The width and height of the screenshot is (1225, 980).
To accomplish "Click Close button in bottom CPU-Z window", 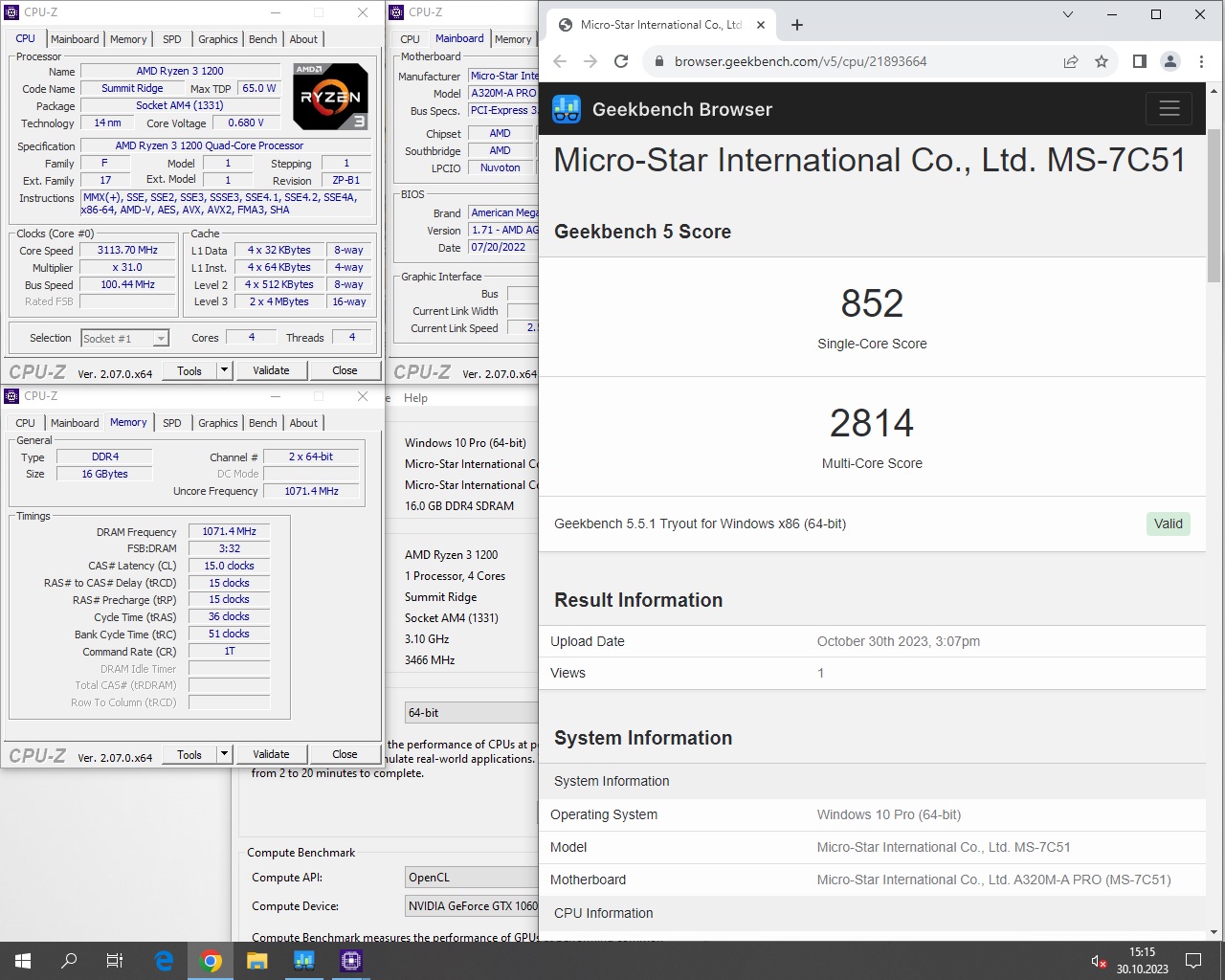I will click(x=345, y=754).
